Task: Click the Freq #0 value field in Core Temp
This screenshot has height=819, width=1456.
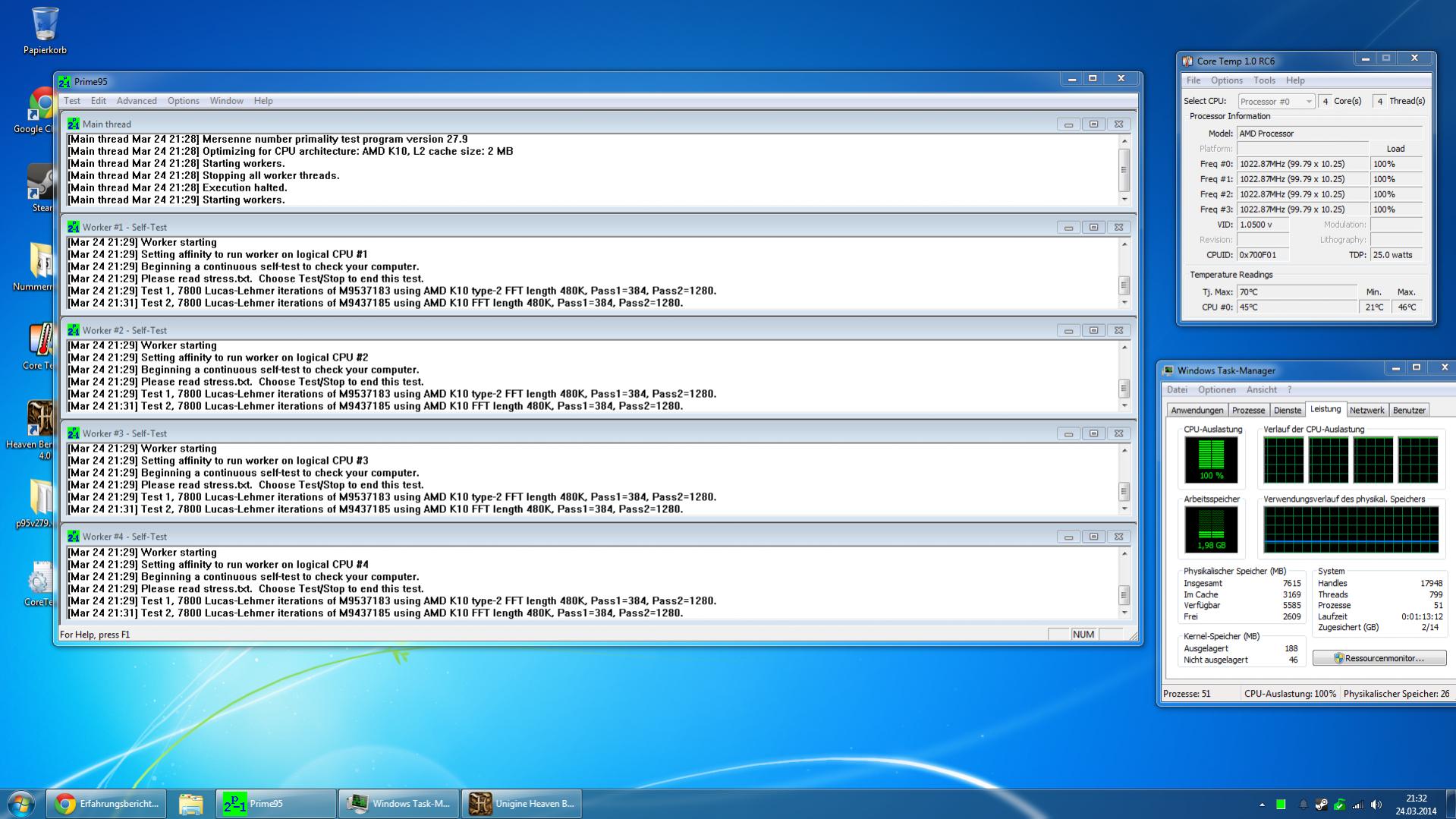Action: [x=1303, y=164]
